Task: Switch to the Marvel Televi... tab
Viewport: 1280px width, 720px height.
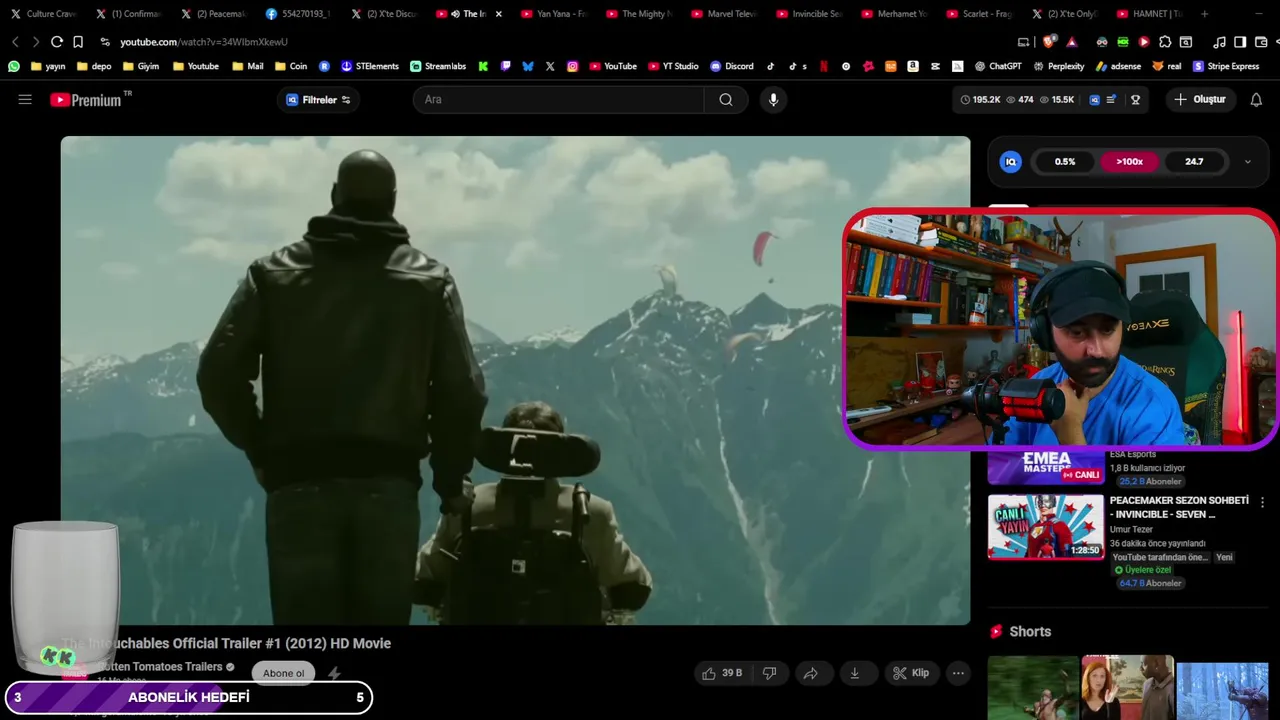Action: (x=723, y=14)
